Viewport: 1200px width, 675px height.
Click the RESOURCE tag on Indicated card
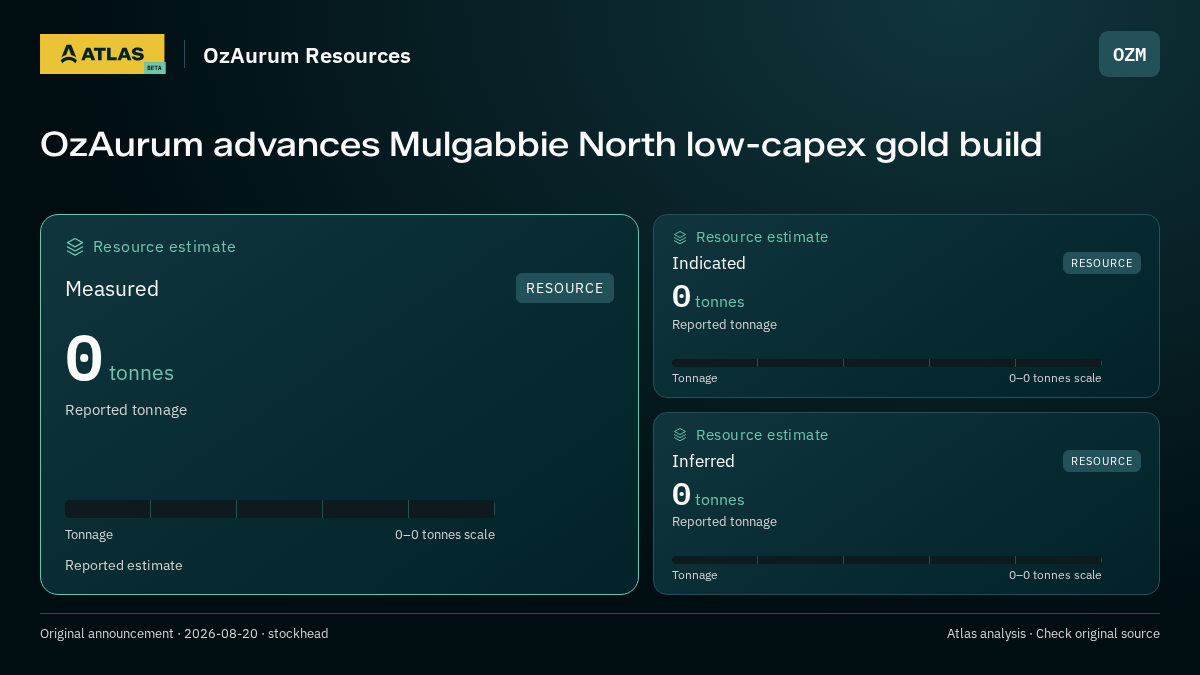(x=1102, y=263)
